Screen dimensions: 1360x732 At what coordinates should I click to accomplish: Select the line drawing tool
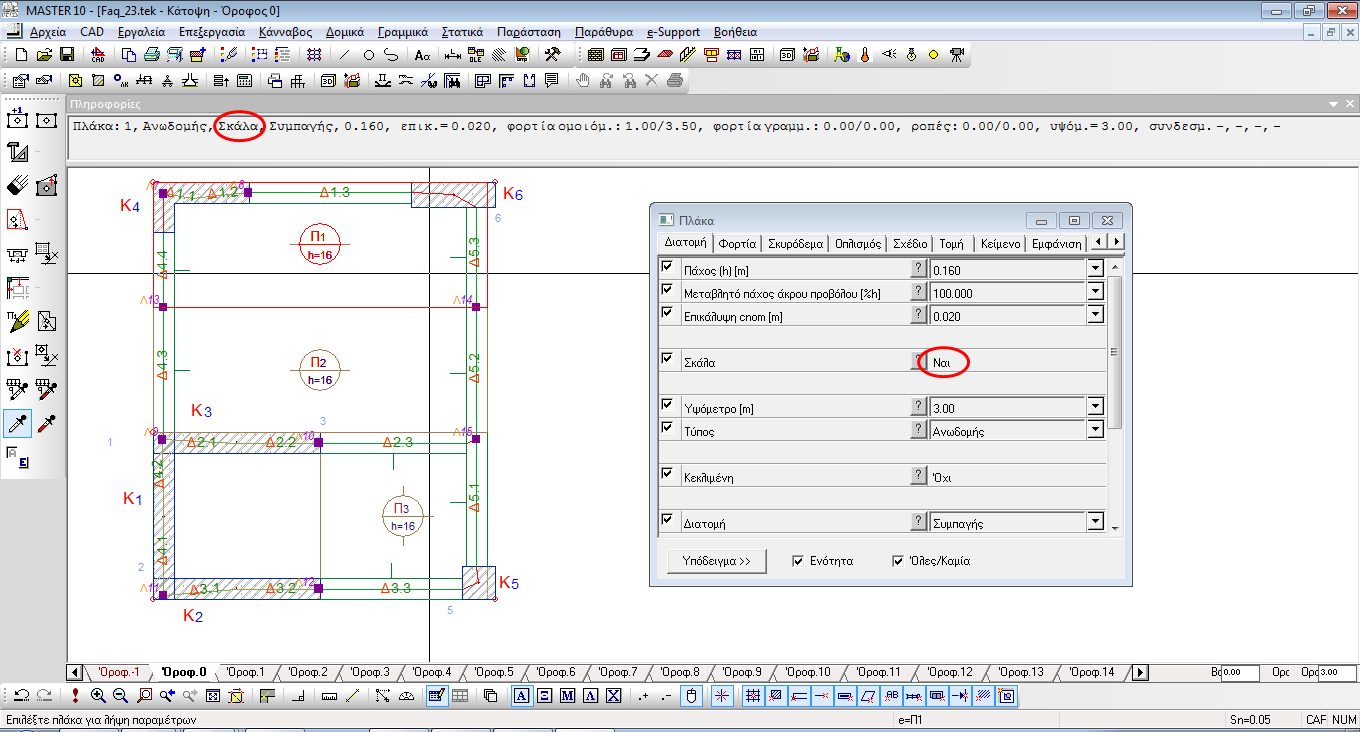tap(345, 55)
